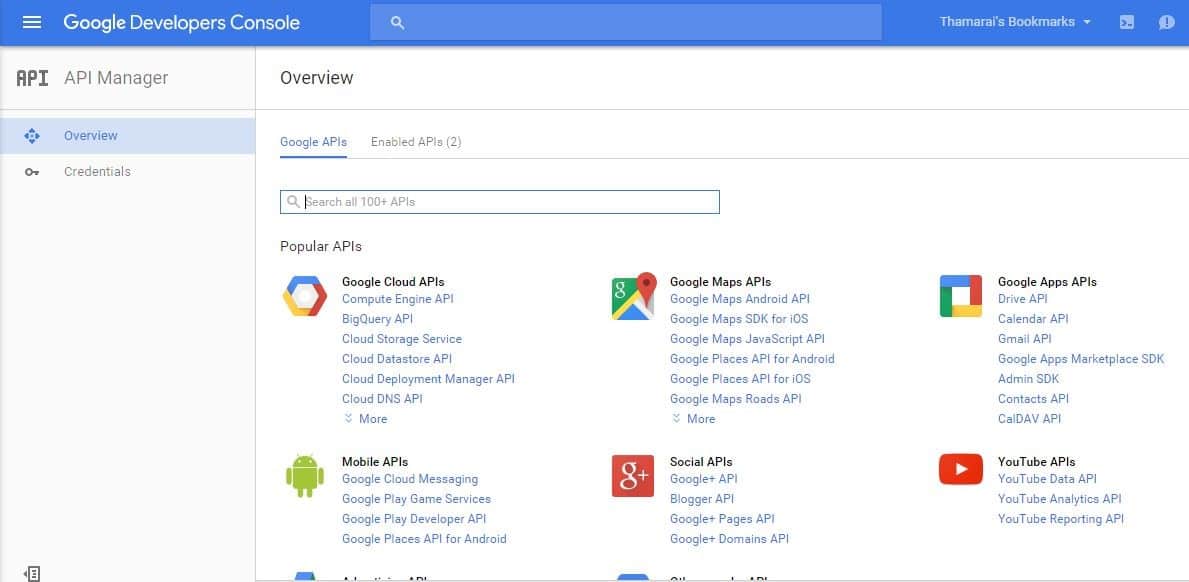
Task: Open Google Play Game Services link
Action: tap(416, 499)
